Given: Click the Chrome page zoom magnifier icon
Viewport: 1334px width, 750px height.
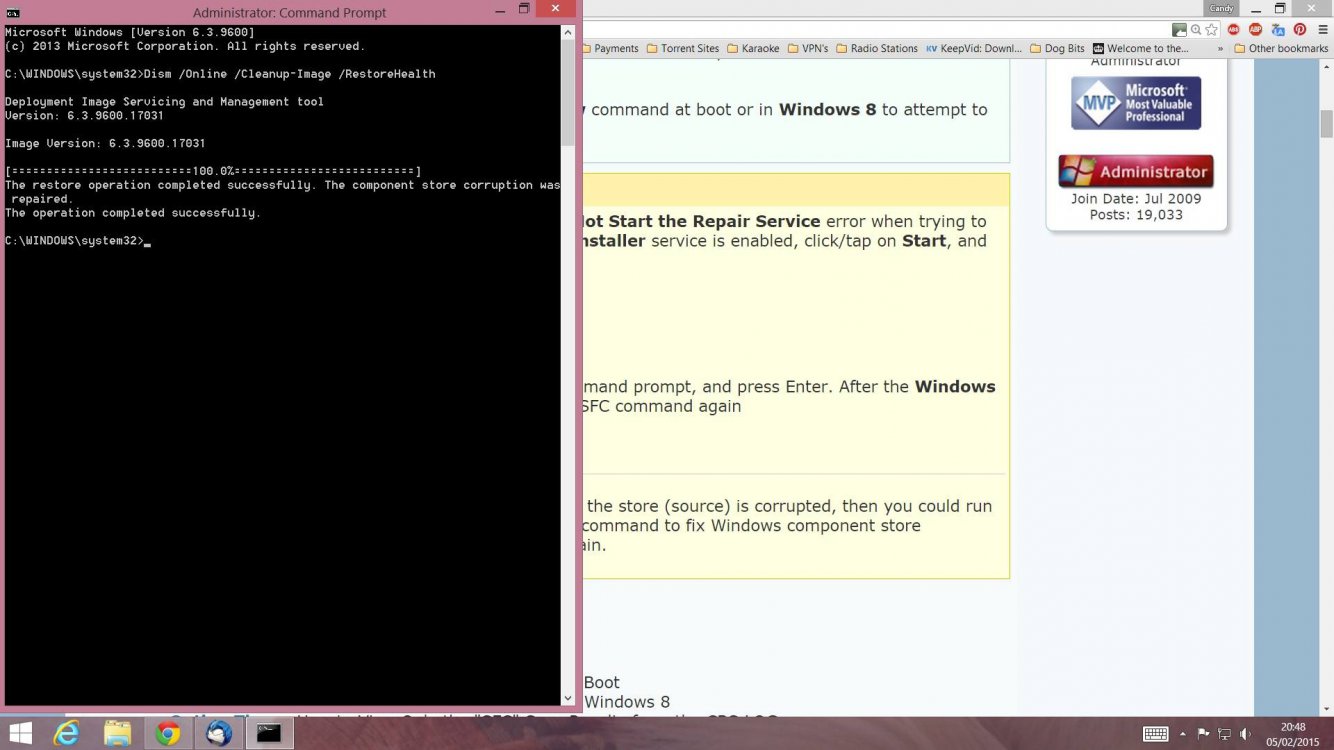Looking at the screenshot, I should 1195,30.
